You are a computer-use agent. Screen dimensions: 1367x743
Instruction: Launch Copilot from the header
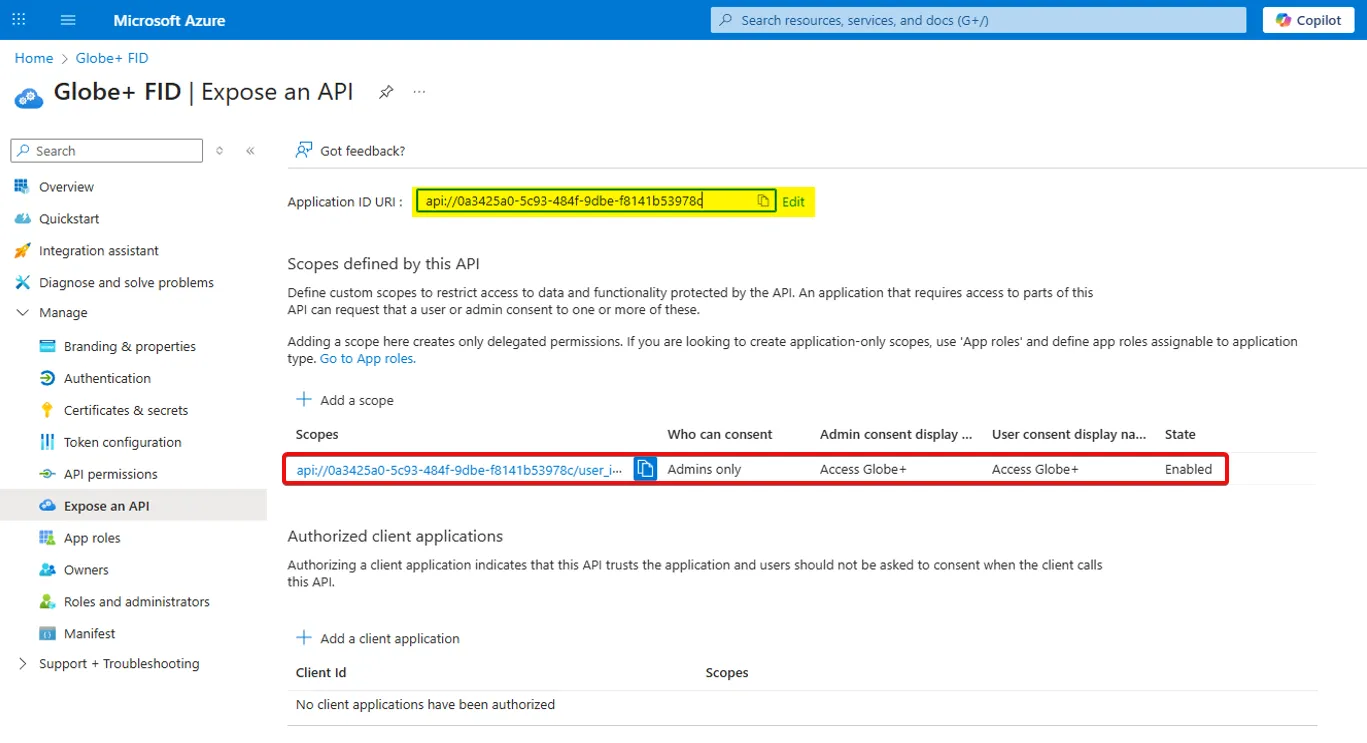(1308, 20)
